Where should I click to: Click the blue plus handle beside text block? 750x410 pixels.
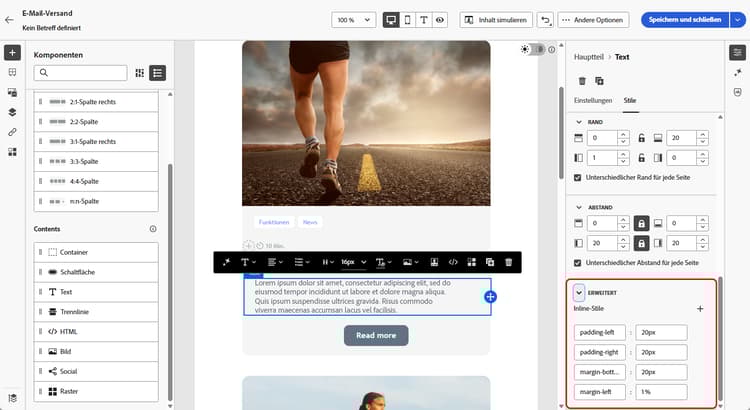(490, 297)
